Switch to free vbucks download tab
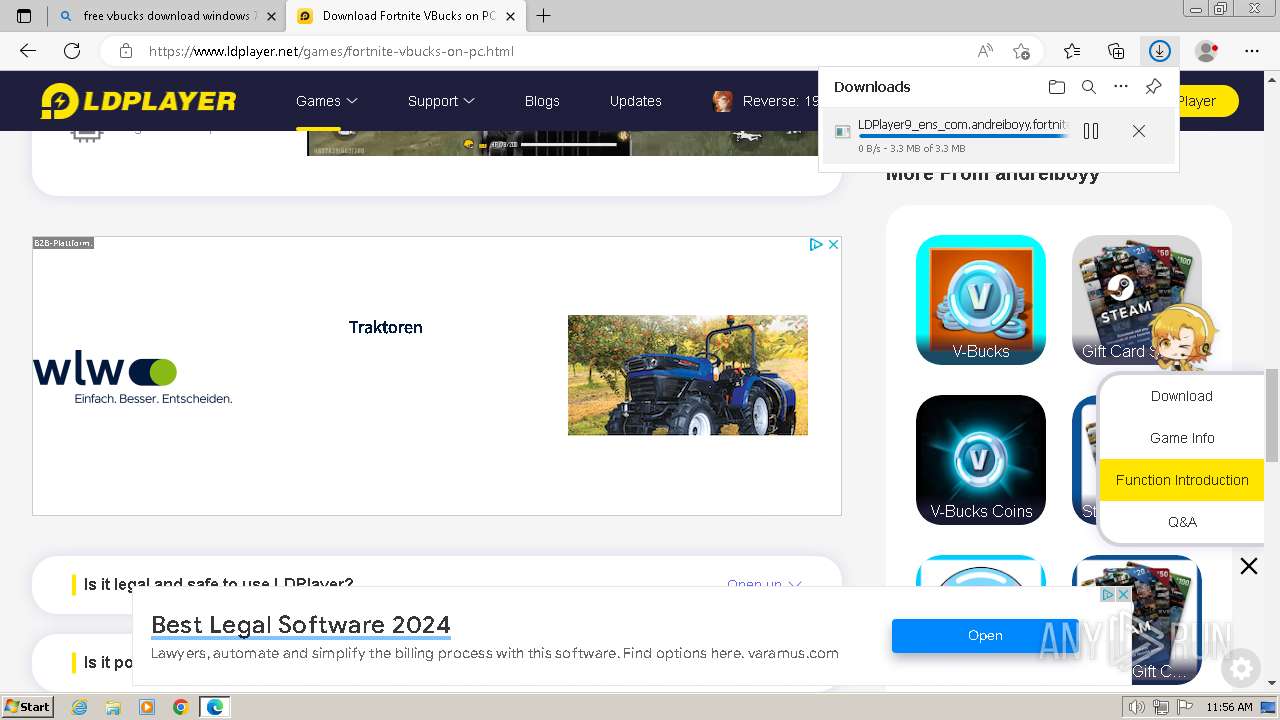This screenshot has width=1280, height=720. click(166, 16)
